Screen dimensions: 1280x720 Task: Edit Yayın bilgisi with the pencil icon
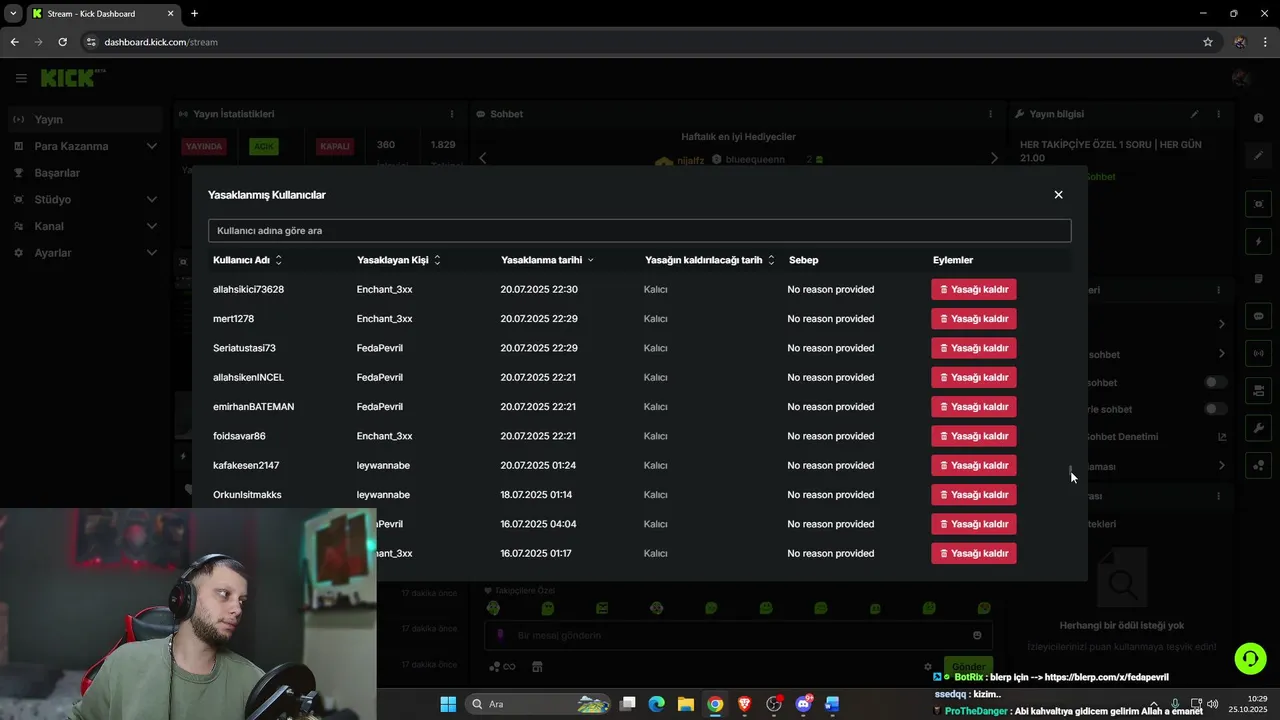click(x=1194, y=114)
